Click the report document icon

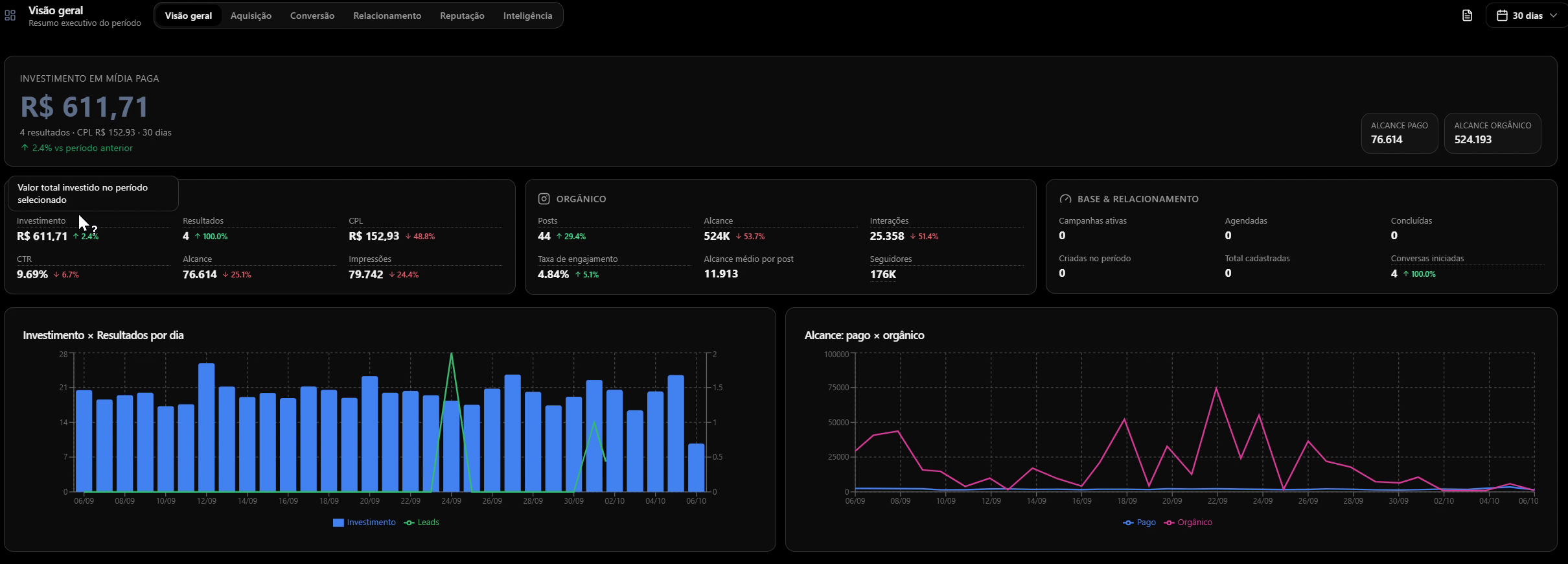tap(1468, 16)
